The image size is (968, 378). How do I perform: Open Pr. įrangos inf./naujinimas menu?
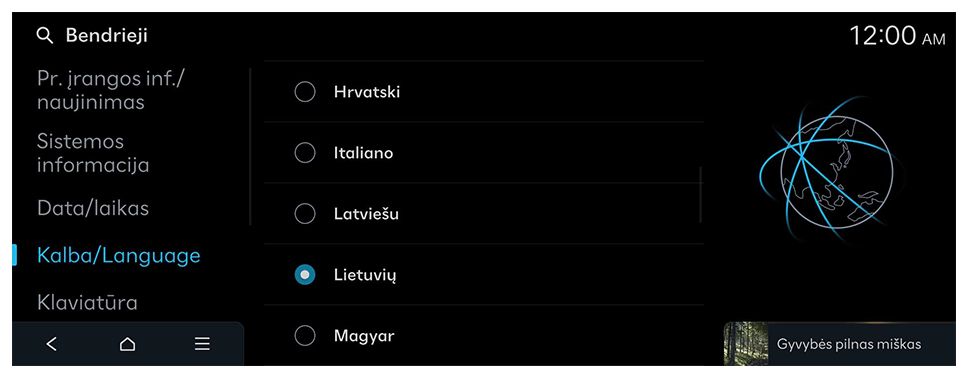click(x=111, y=90)
